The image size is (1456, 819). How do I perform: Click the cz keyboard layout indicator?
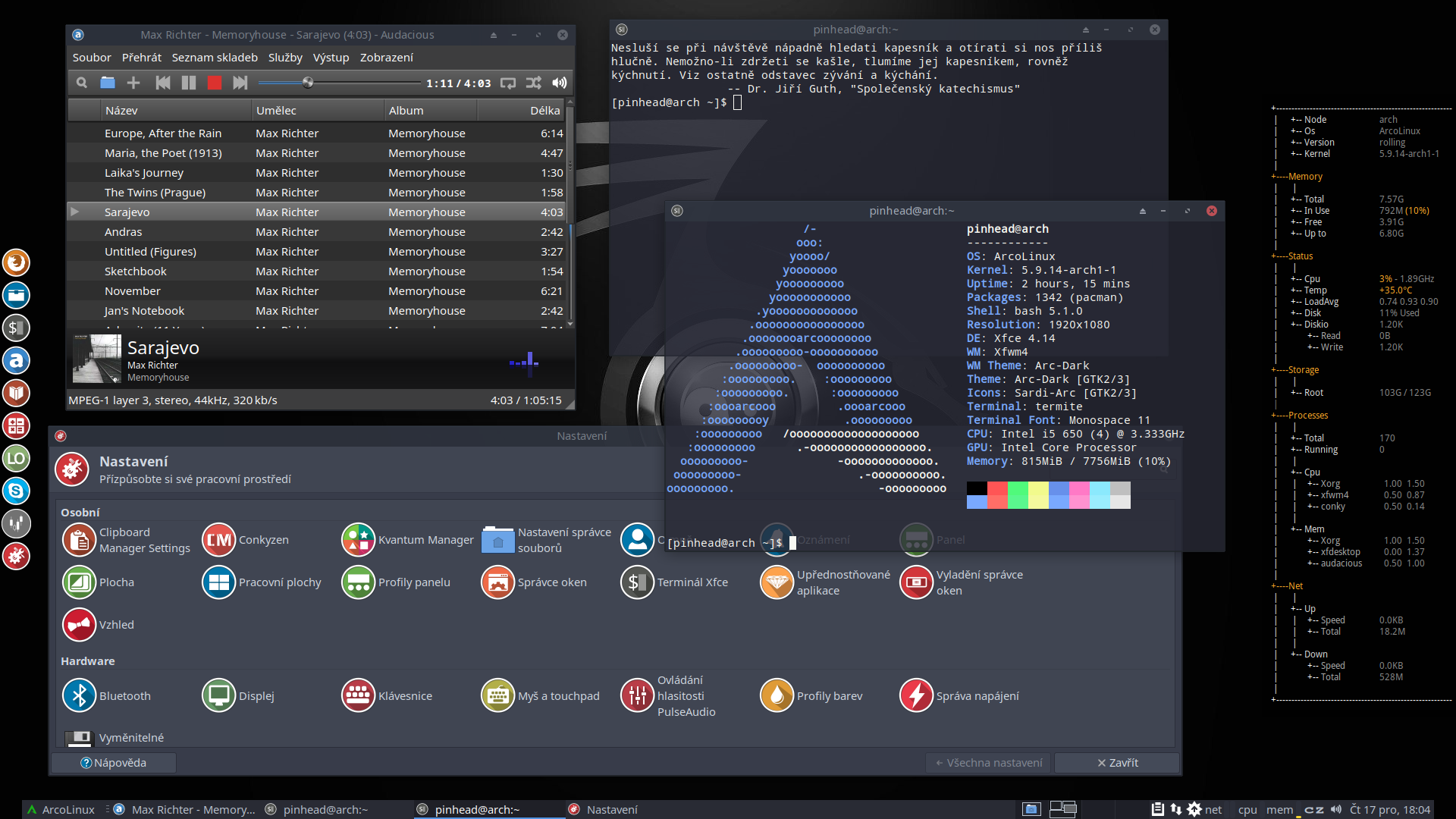coord(1314,810)
